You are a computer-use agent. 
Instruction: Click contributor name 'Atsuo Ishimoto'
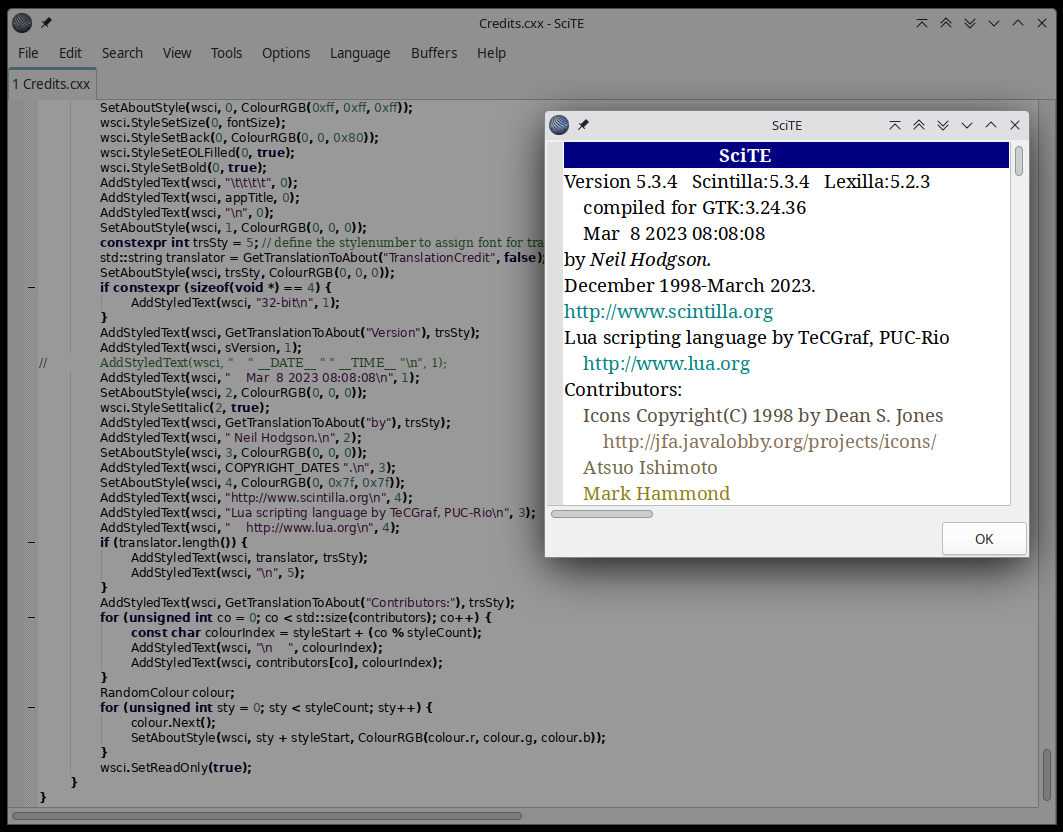650,467
